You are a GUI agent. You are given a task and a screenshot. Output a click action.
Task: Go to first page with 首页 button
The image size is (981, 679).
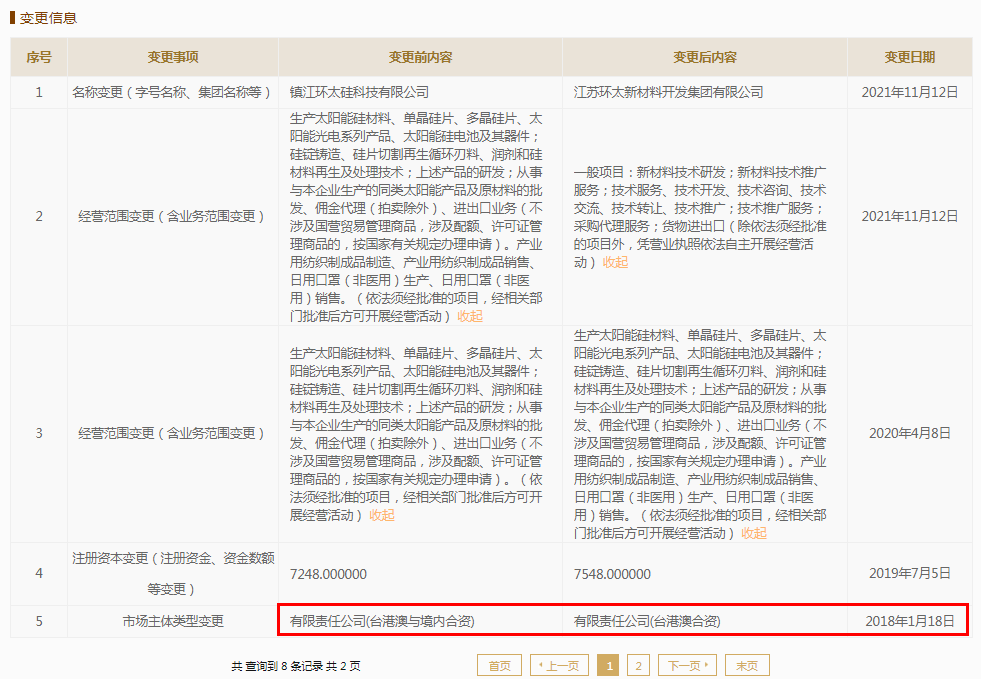499,665
